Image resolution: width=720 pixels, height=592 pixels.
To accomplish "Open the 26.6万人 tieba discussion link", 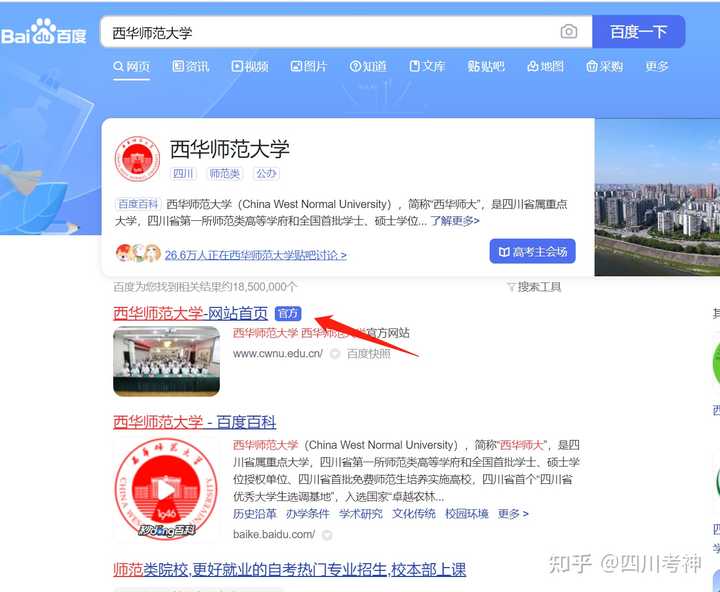I will [255, 255].
